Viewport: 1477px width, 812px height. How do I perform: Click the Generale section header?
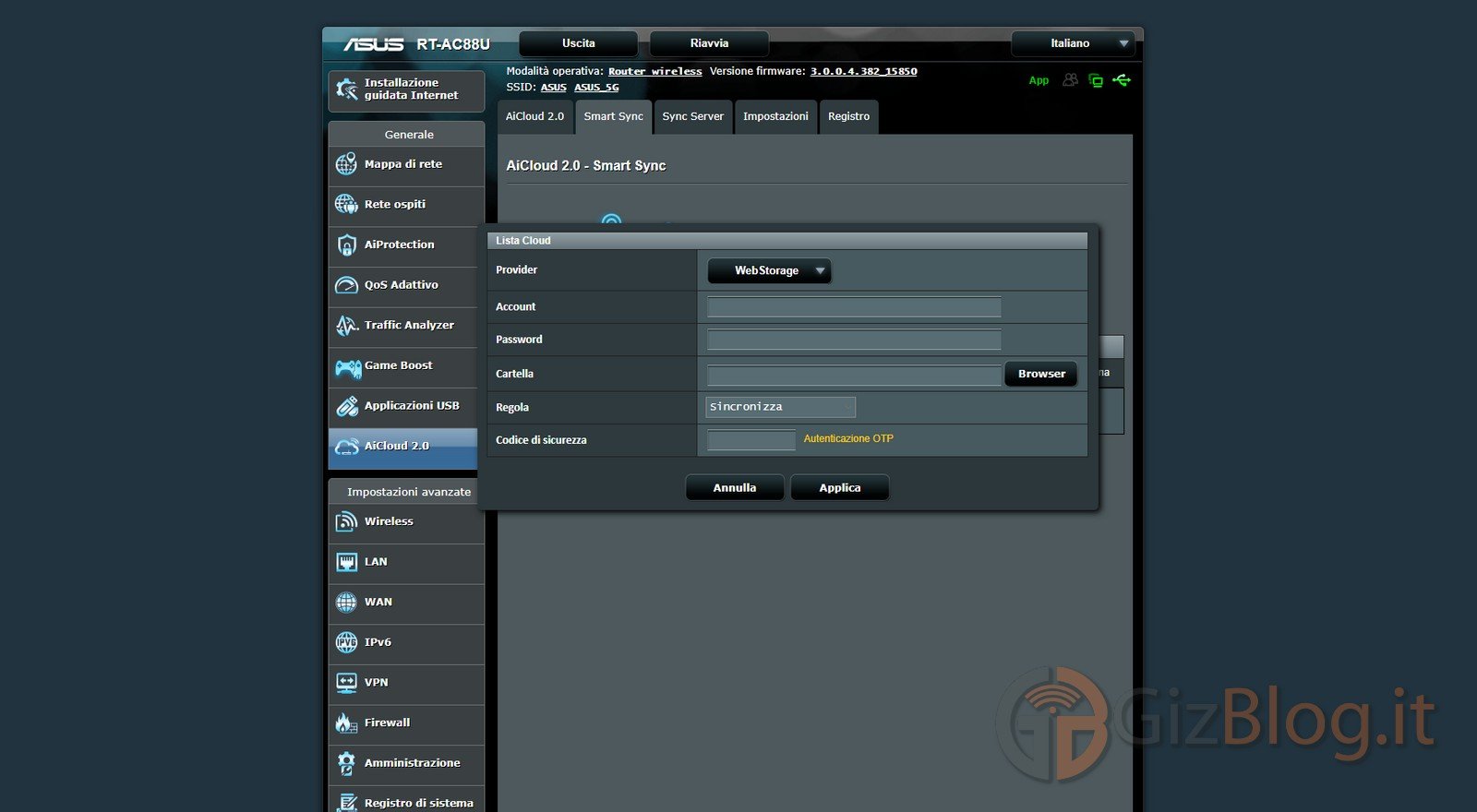(406, 134)
